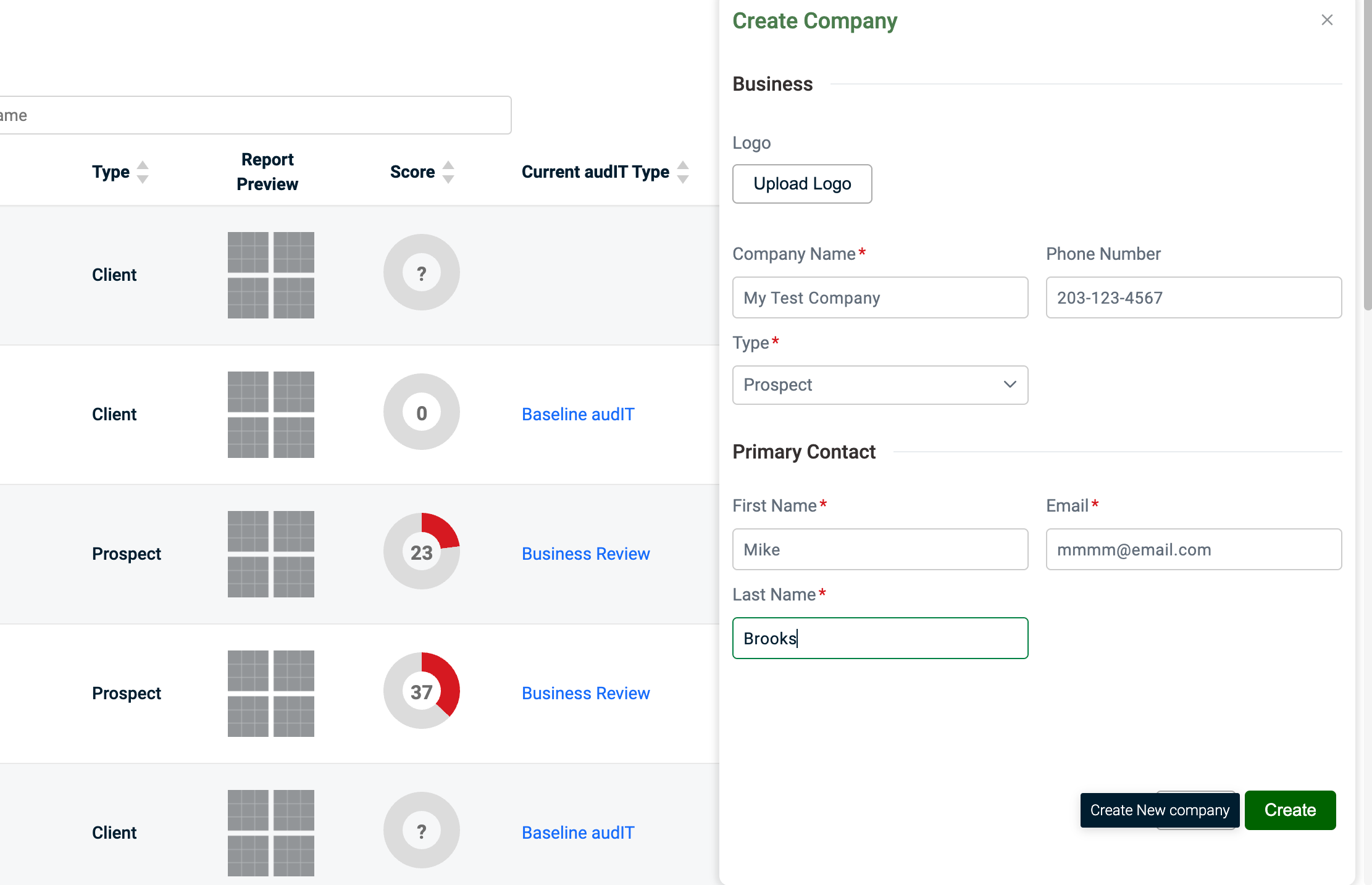Click the Prospect text in score 37 row
Viewport: 1372px width, 885px height.
coord(127,693)
